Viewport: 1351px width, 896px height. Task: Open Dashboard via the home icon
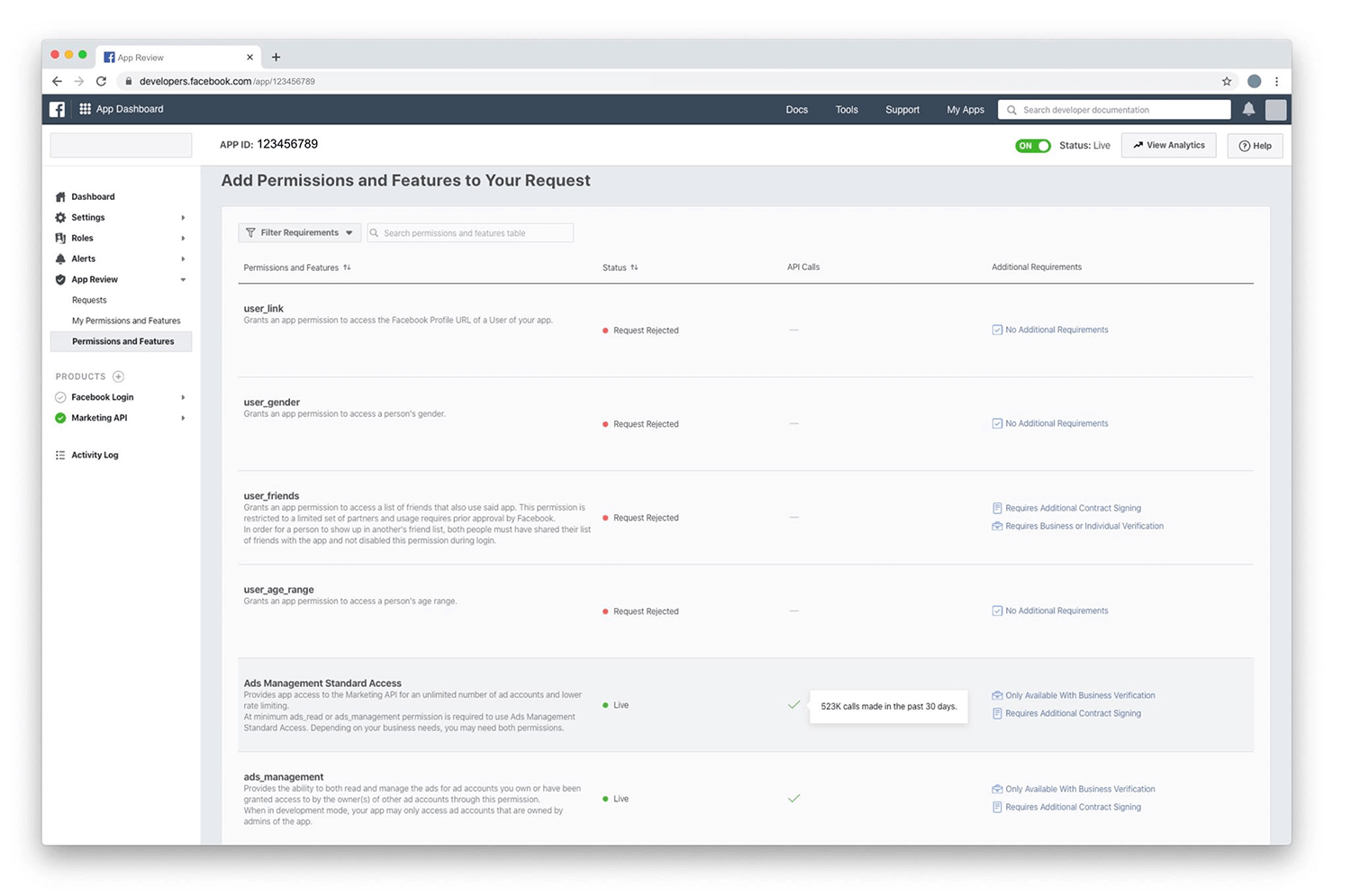(59, 196)
